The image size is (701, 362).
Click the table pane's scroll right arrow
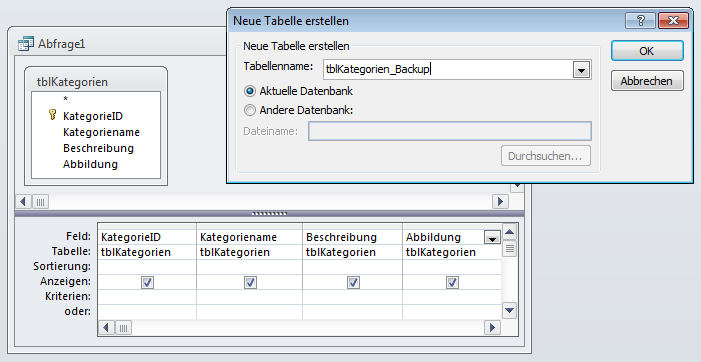(x=500, y=202)
